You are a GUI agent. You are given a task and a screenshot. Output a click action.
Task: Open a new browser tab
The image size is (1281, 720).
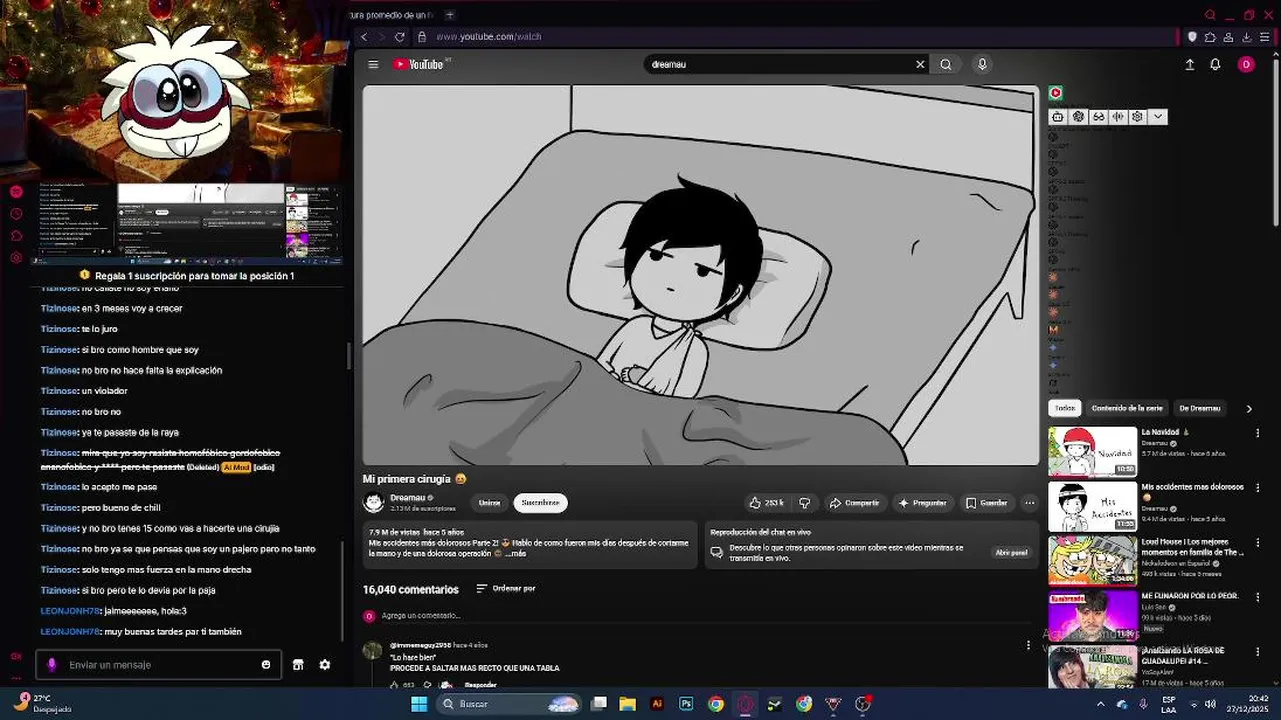(449, 15)
